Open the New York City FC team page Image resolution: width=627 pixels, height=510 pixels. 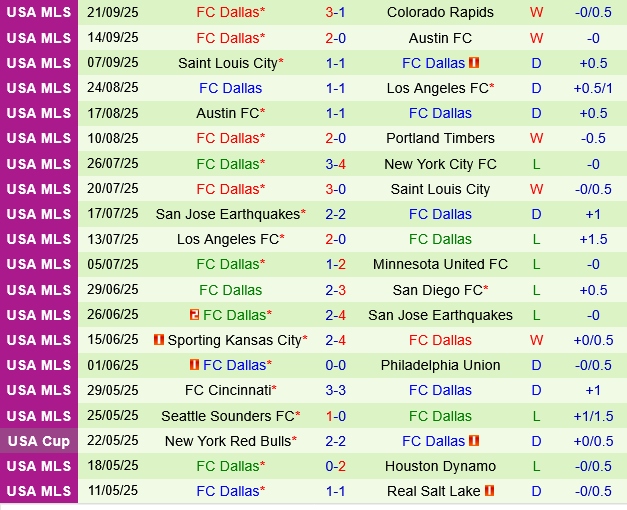[440, 164]
